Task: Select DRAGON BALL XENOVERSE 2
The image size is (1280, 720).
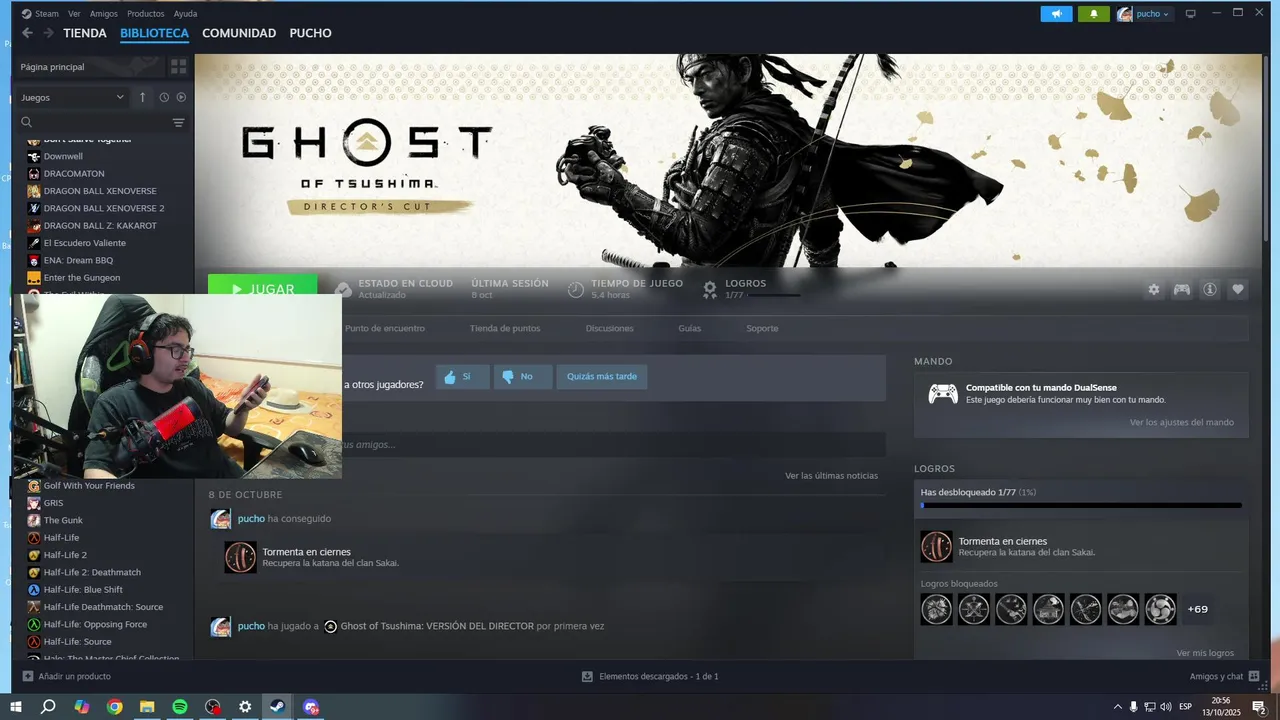Action: tap(102, 208)
